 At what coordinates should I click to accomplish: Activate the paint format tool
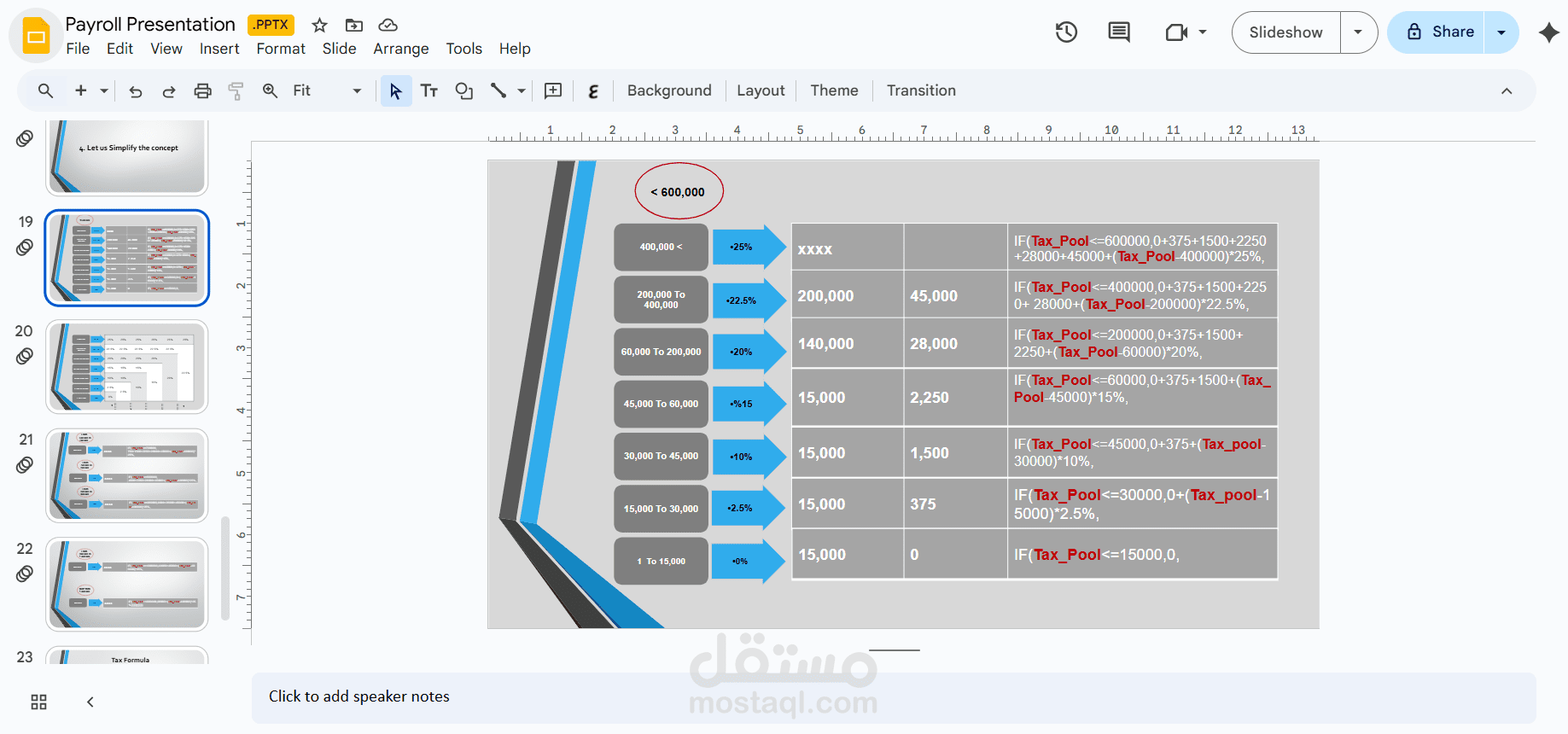click(x=236, y=90)
